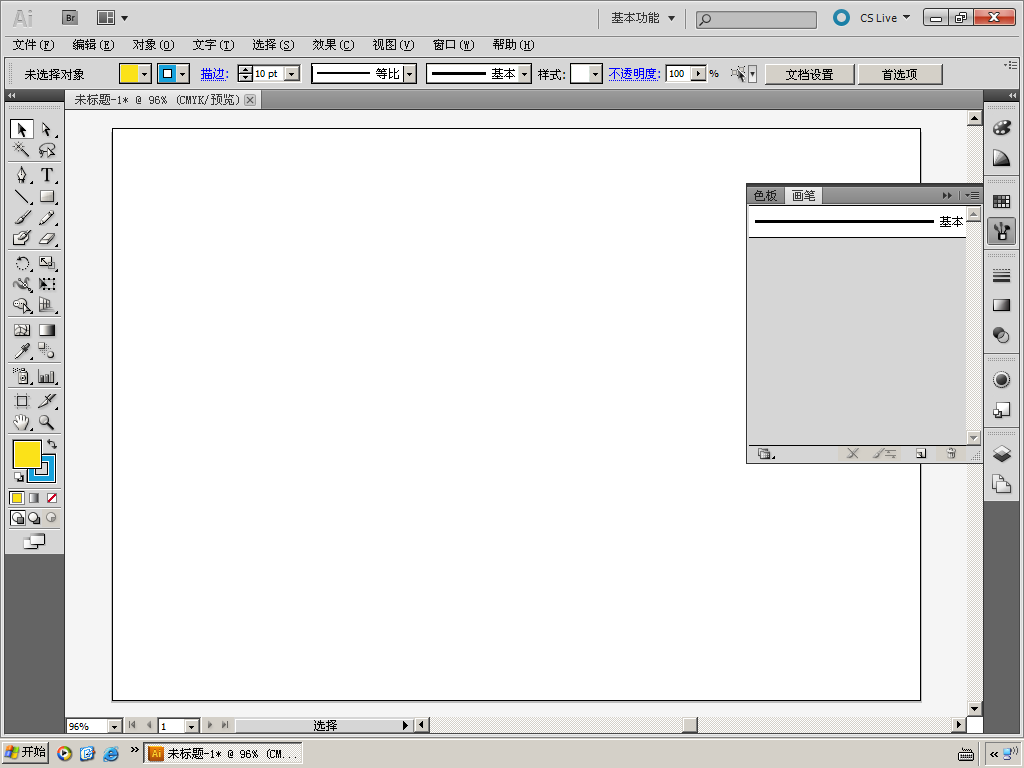1024x768 pixels.
Task: Select the Direct Selection tool
Action: click(x=46, y=129)
